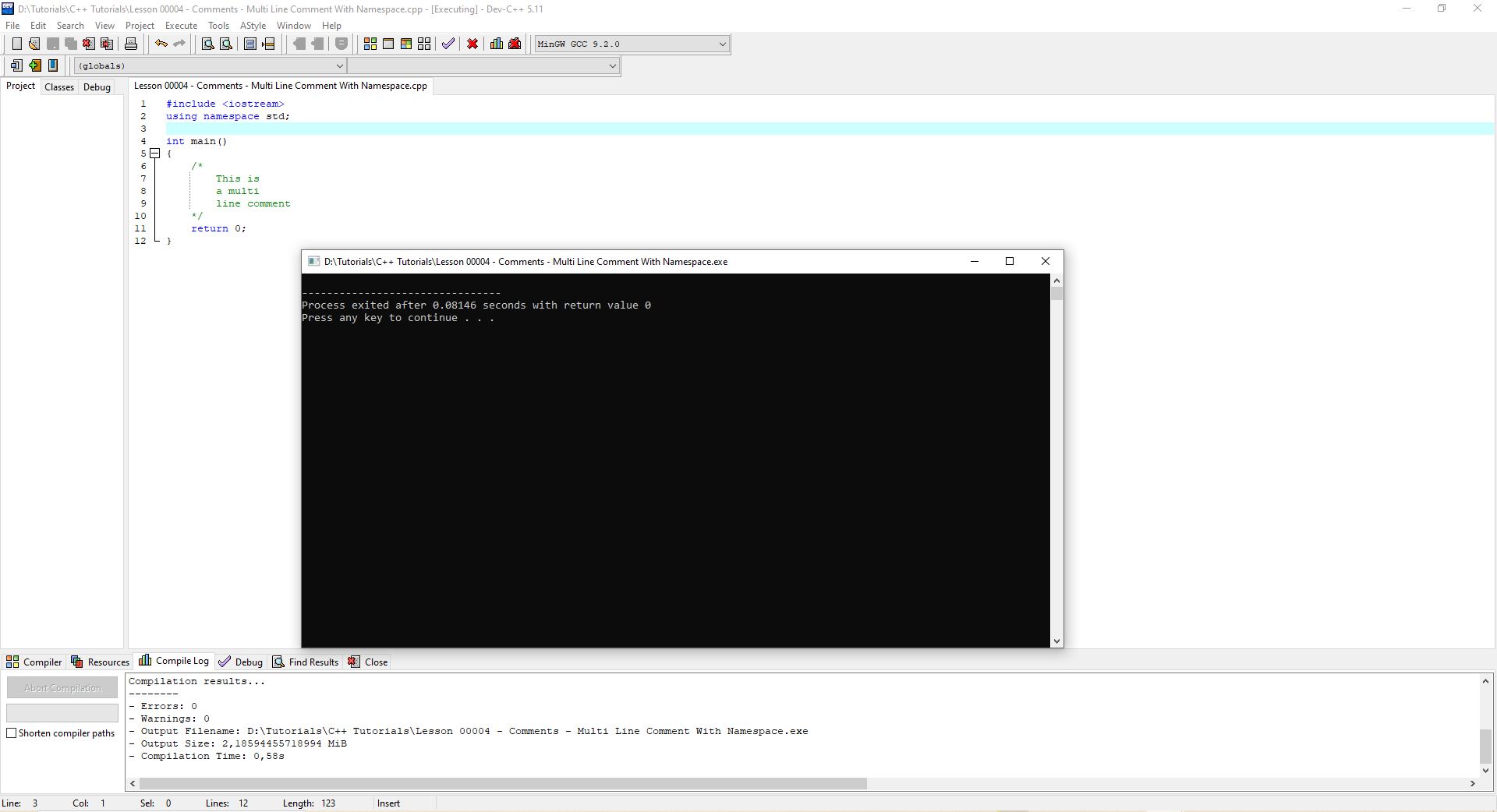
Task: Click the red X Stop Execution icon
Action: (472, 44)
